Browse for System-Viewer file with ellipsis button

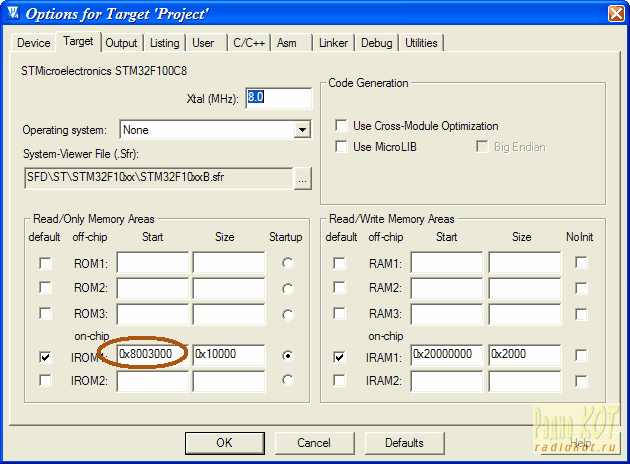(303, 178)
